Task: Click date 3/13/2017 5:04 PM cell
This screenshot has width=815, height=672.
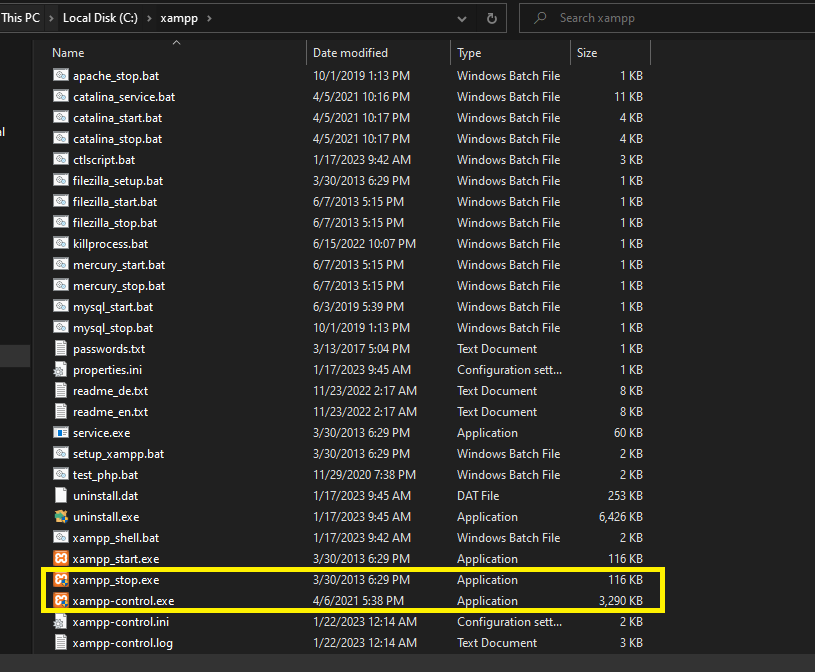Action: tap(361, 349)
